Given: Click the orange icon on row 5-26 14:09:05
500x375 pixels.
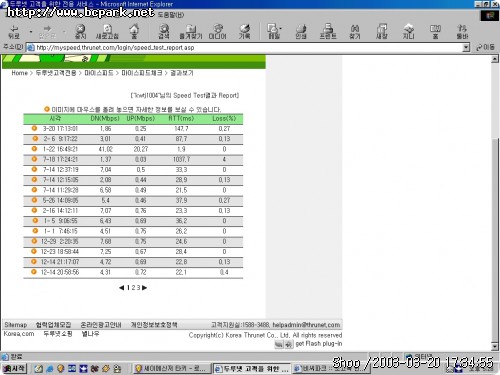Looking at the screenshot, I should [x=34, y=200].
